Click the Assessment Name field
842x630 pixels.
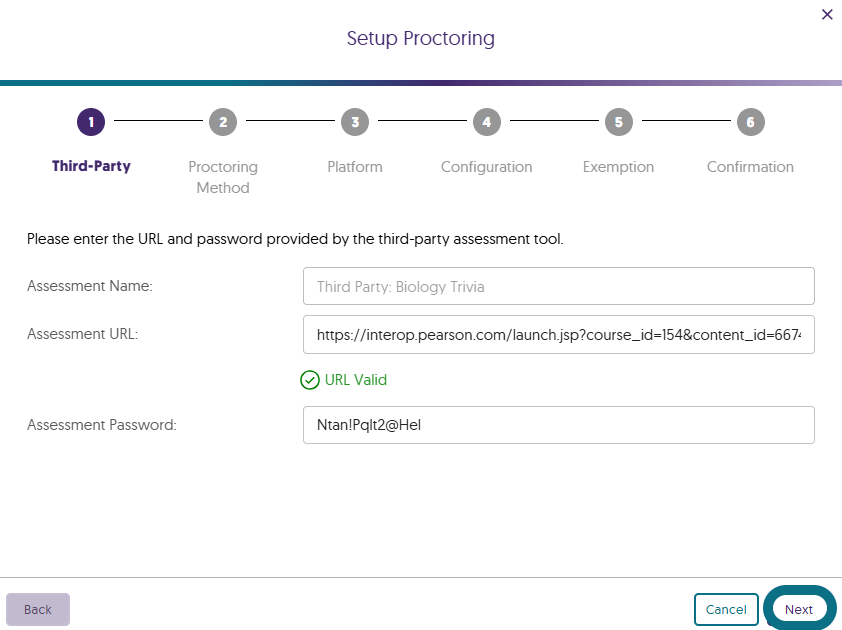tap(558, 286)
